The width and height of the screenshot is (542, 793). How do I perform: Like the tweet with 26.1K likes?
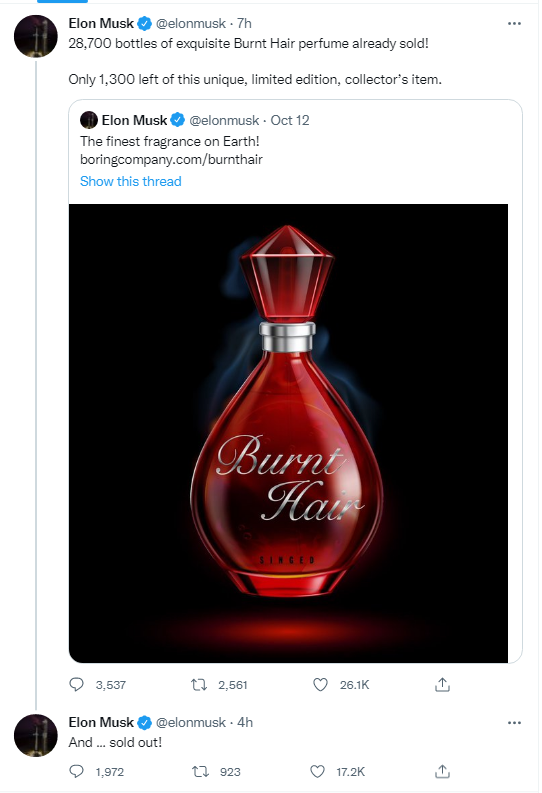click(x=321, y=685)
